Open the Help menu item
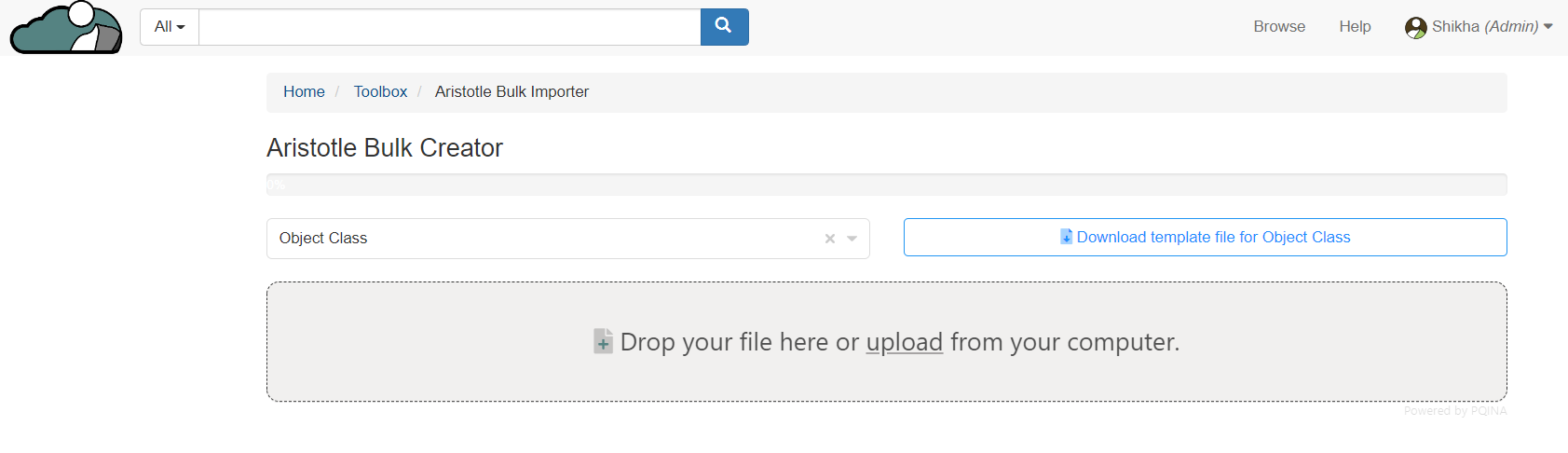 click(x=1354, y=27)
